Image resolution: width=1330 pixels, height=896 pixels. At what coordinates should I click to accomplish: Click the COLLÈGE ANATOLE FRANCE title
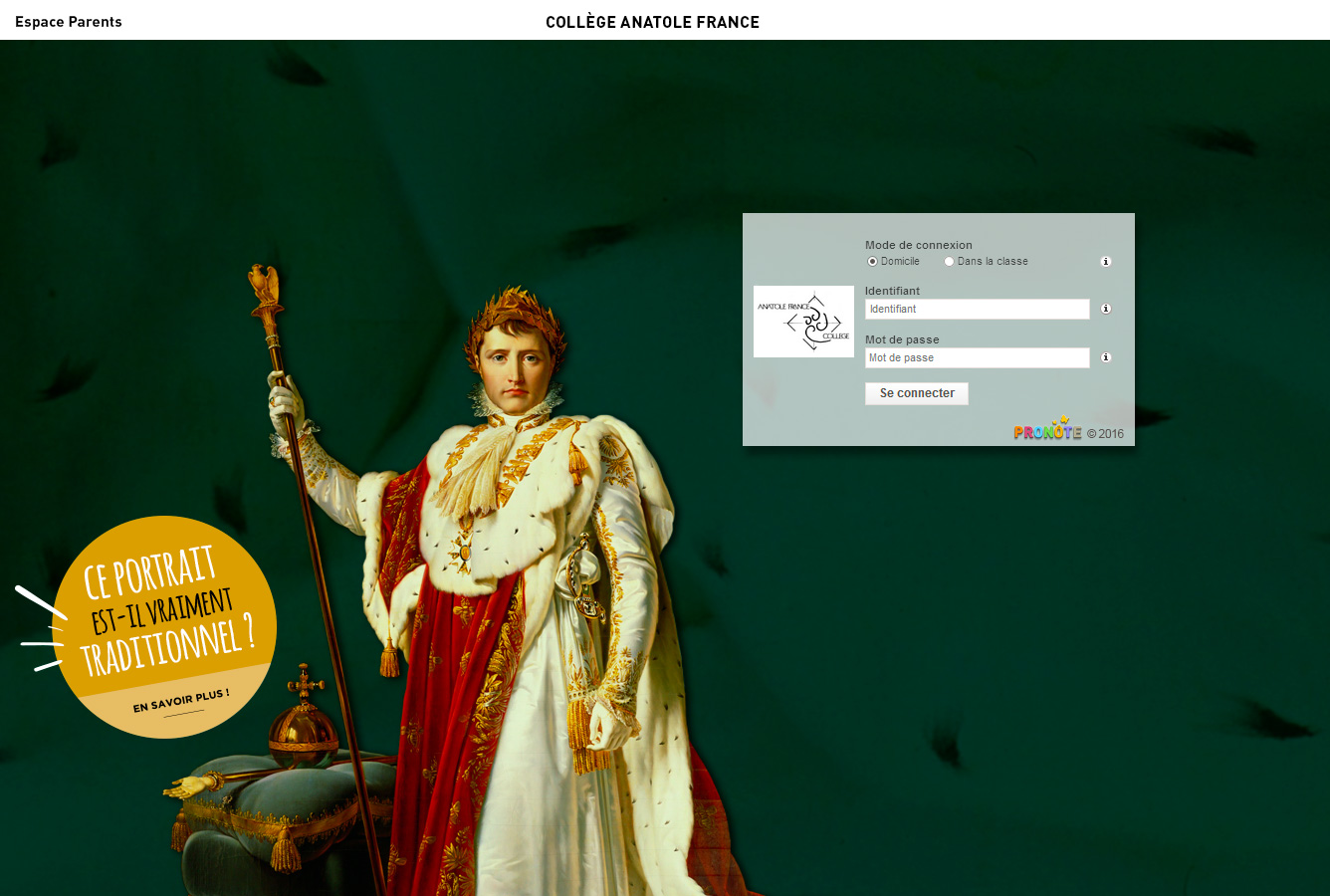[652, 22]
